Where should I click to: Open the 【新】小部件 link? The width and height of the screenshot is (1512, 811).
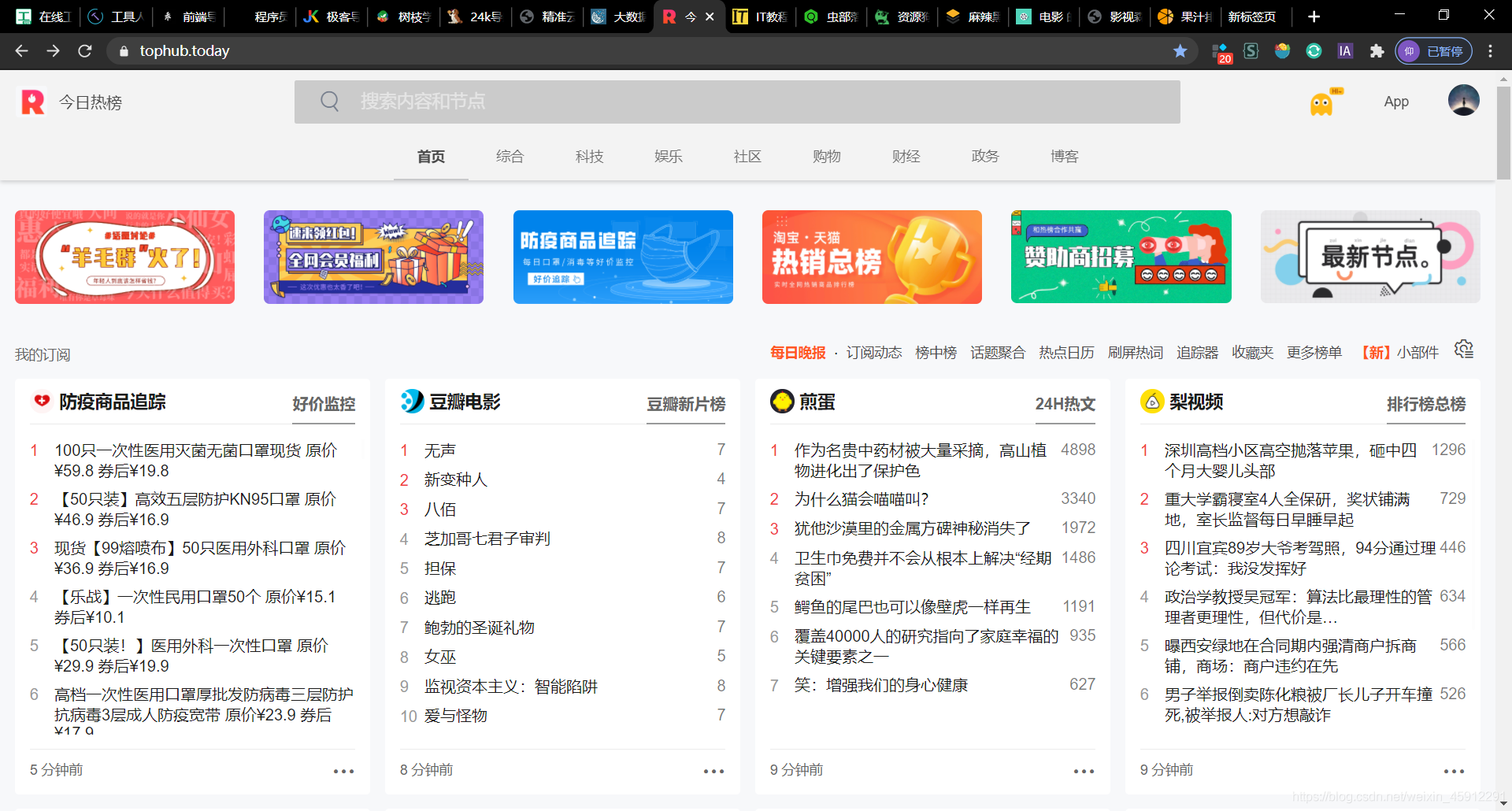1397,353
